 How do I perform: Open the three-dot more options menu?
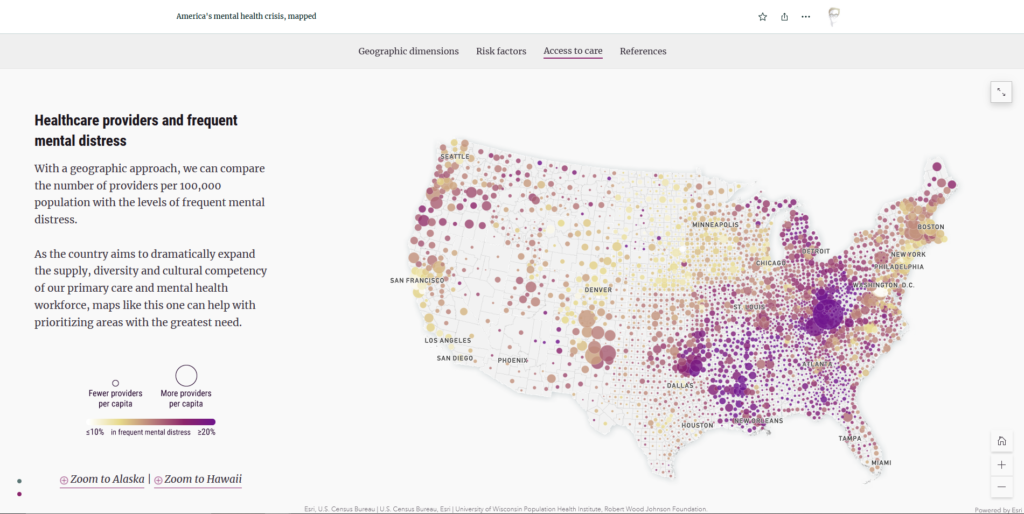(x=806, y=17)
